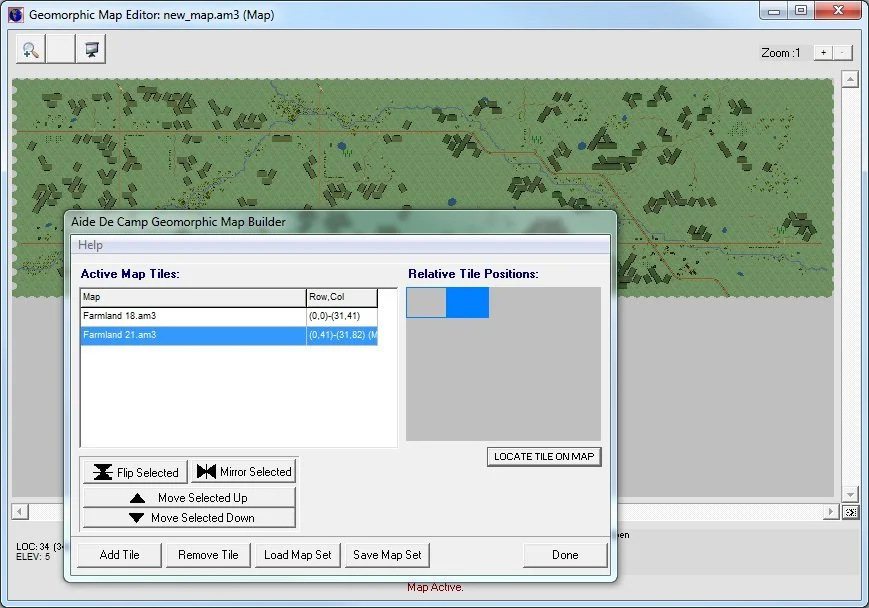Screen dimensions: 869x608
Task: Select the blue tile in Relative Positions
Action: coord(467,303)
